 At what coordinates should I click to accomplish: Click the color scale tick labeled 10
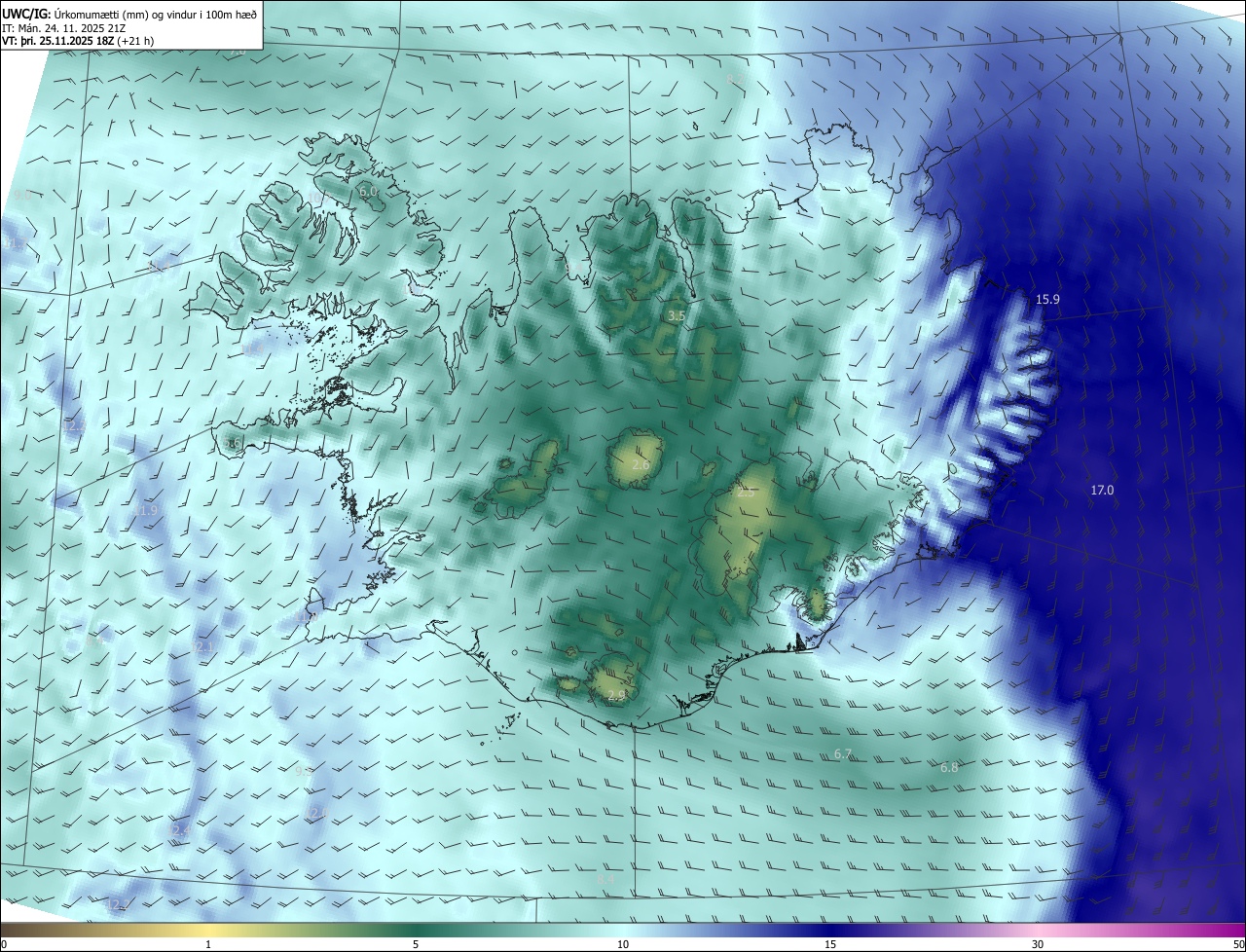pyautogui.click(x=623, y=944)
